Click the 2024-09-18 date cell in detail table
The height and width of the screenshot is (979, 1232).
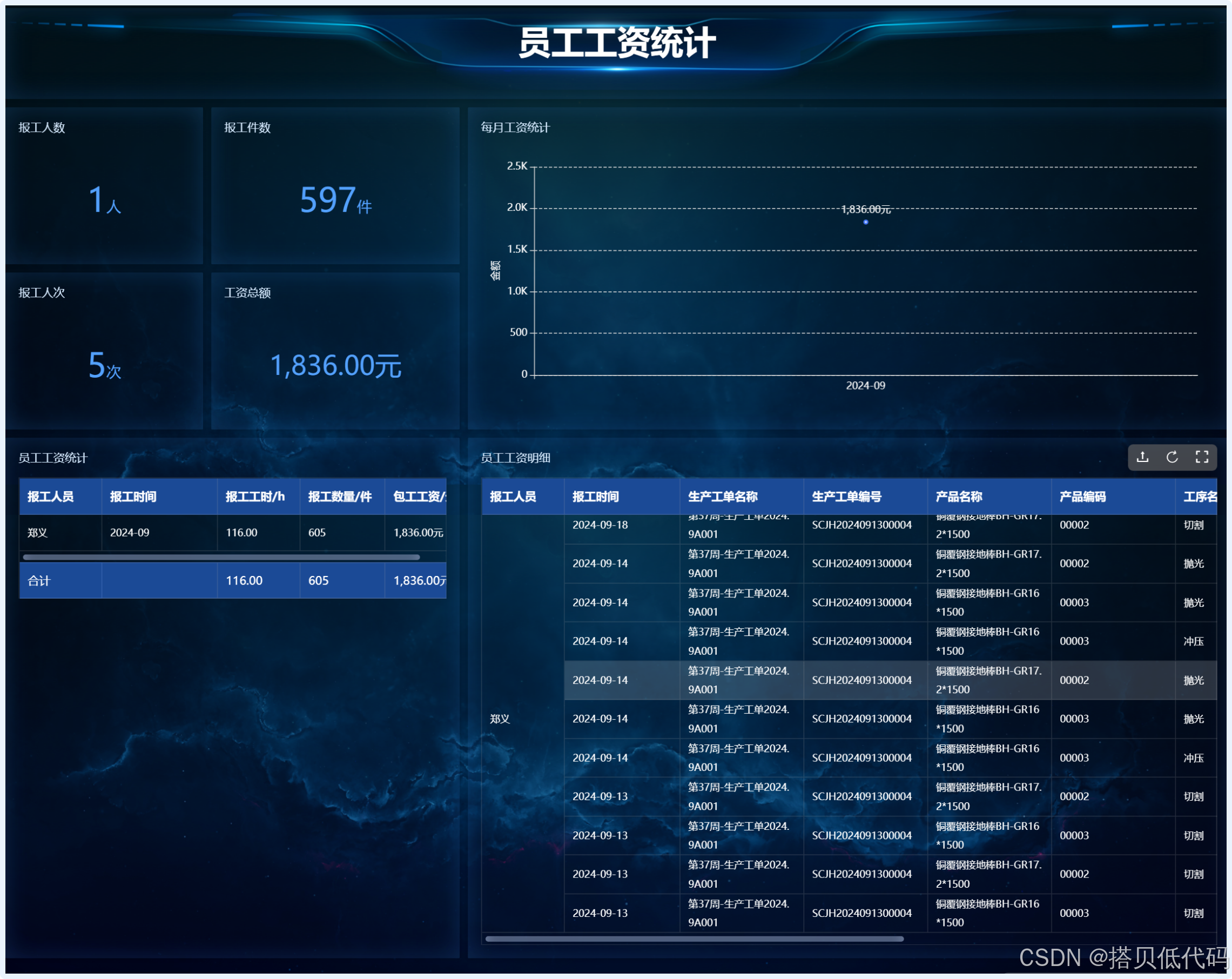click(600, 525)
